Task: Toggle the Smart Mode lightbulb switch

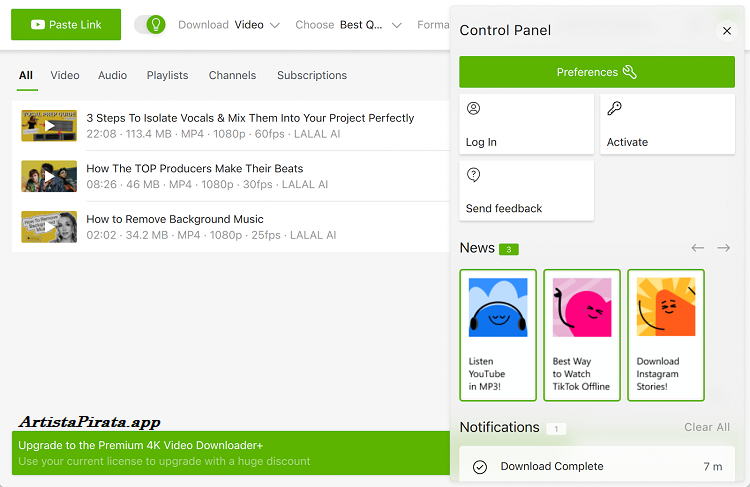Action: pyautogui.click(x=150, y=24)
